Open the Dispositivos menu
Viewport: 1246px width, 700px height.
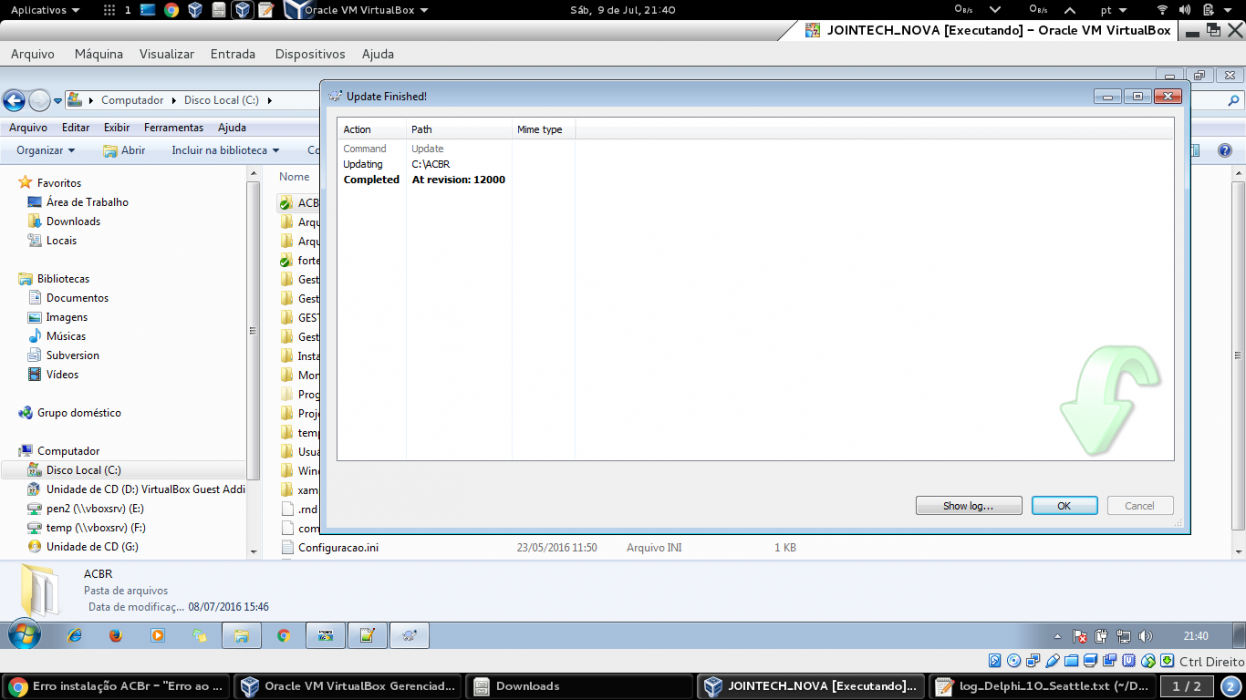click(x=310, y=54)
